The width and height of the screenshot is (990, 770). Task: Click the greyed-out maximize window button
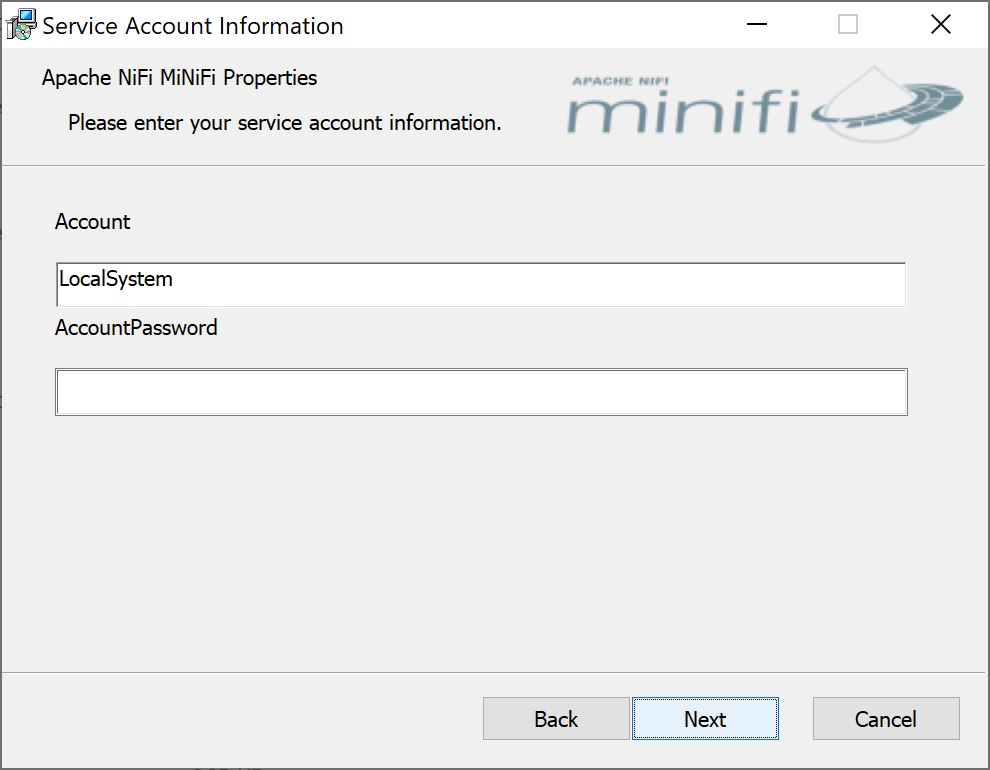click(x=848, y=25)
